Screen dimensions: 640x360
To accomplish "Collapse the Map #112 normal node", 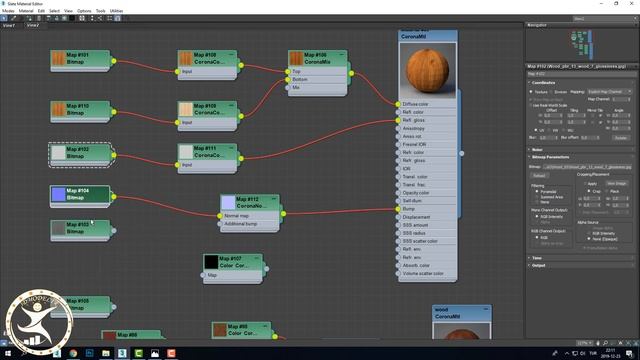I will (x=274, y=198).
